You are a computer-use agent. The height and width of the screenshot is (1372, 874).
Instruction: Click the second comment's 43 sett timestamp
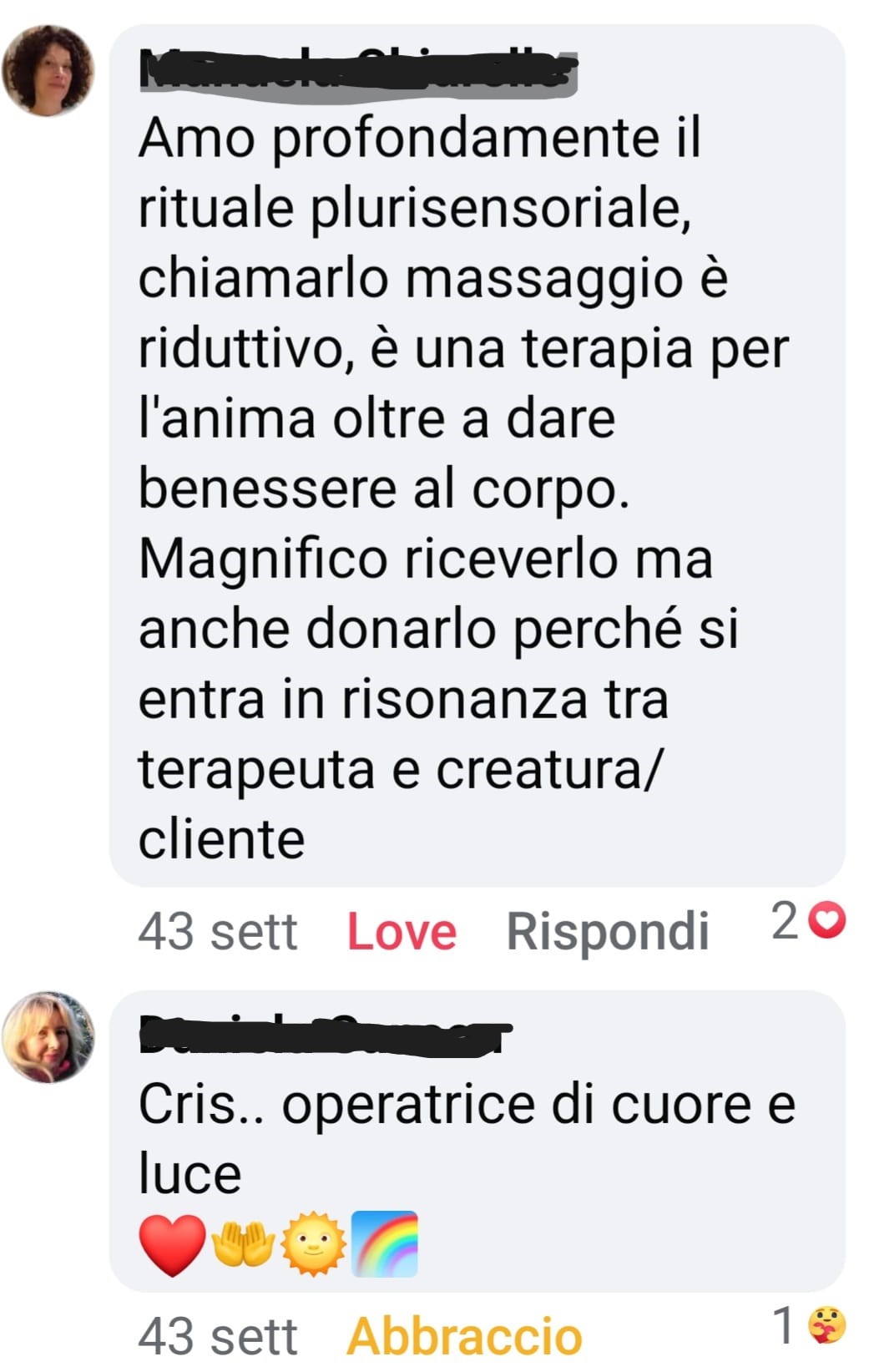218,1336
